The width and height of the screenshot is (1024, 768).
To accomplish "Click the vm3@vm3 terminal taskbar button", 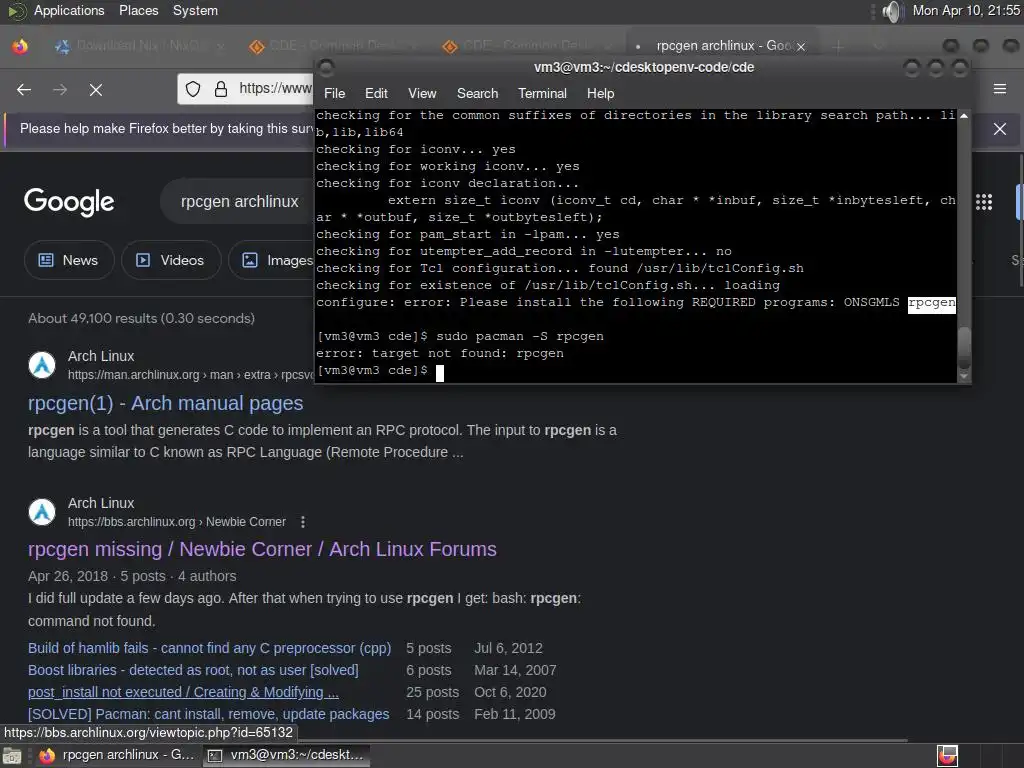I will click(x=287, y=755).
